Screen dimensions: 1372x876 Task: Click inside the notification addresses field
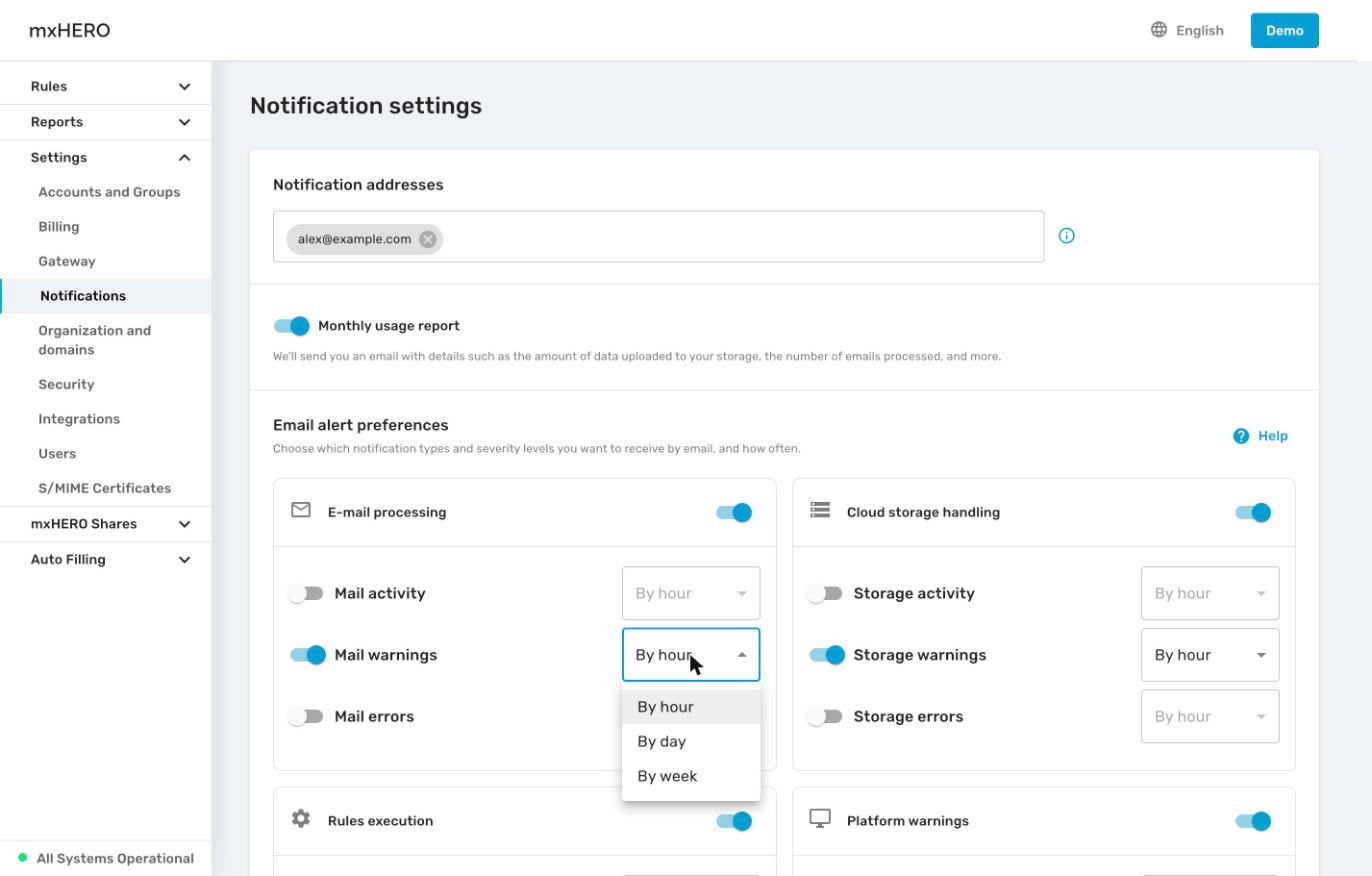(x=658, y=237)
